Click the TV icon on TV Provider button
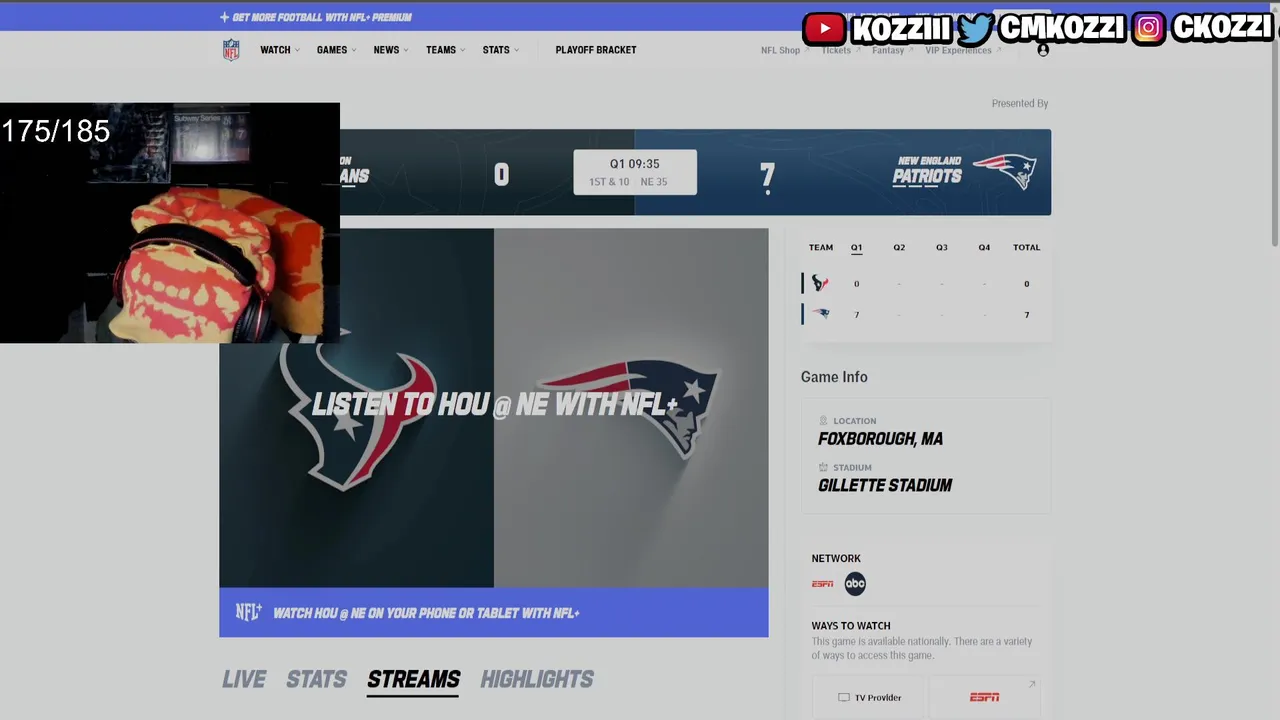This screenshot has width=1280, height=720. [844, 698]
